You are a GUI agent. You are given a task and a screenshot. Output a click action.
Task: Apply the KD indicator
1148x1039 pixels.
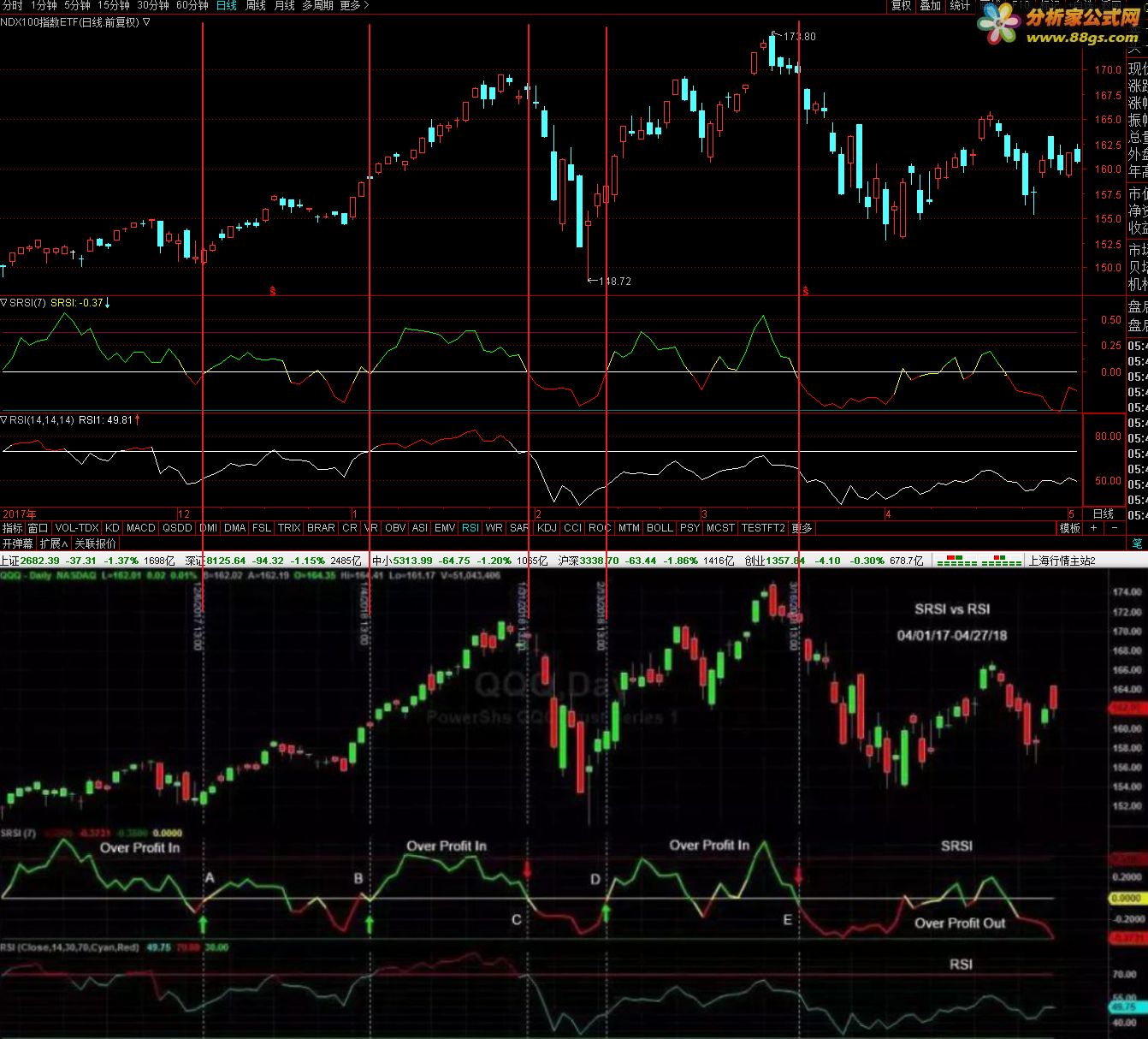coord(112,528)
